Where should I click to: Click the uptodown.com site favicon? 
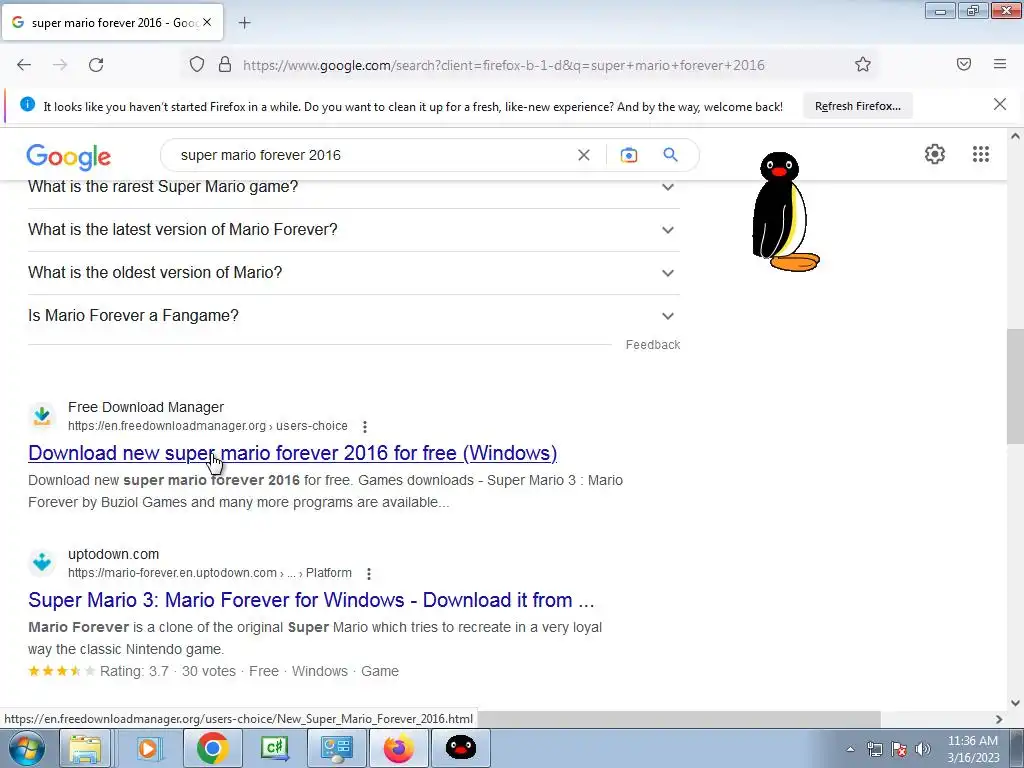(42, 562)
